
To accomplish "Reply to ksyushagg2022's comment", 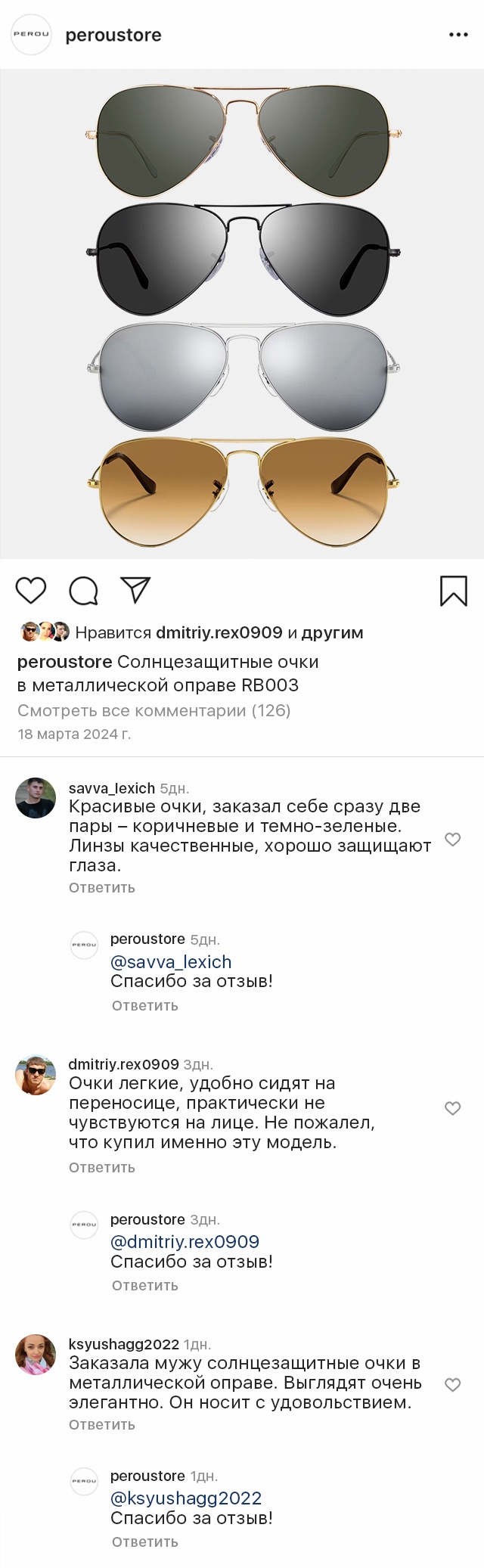I will click(102, 1424).
